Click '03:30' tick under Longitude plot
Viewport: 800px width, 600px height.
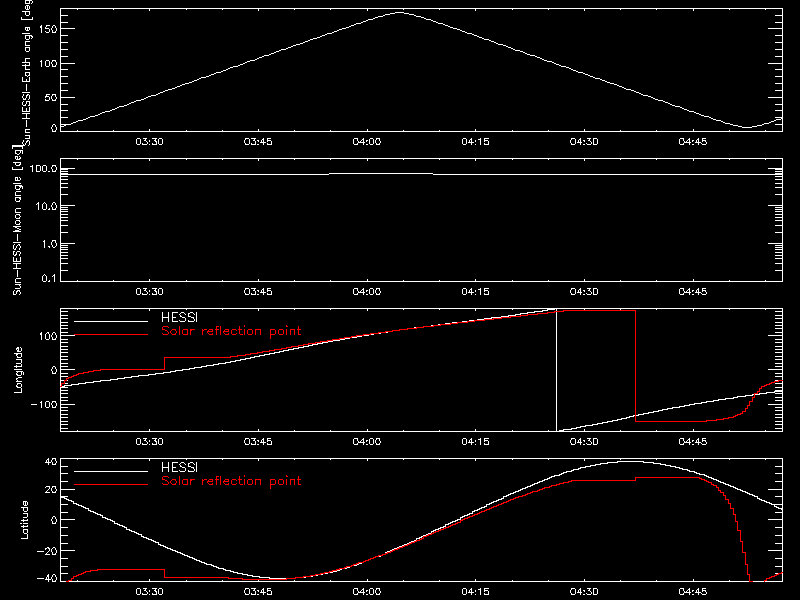[149, 441]
